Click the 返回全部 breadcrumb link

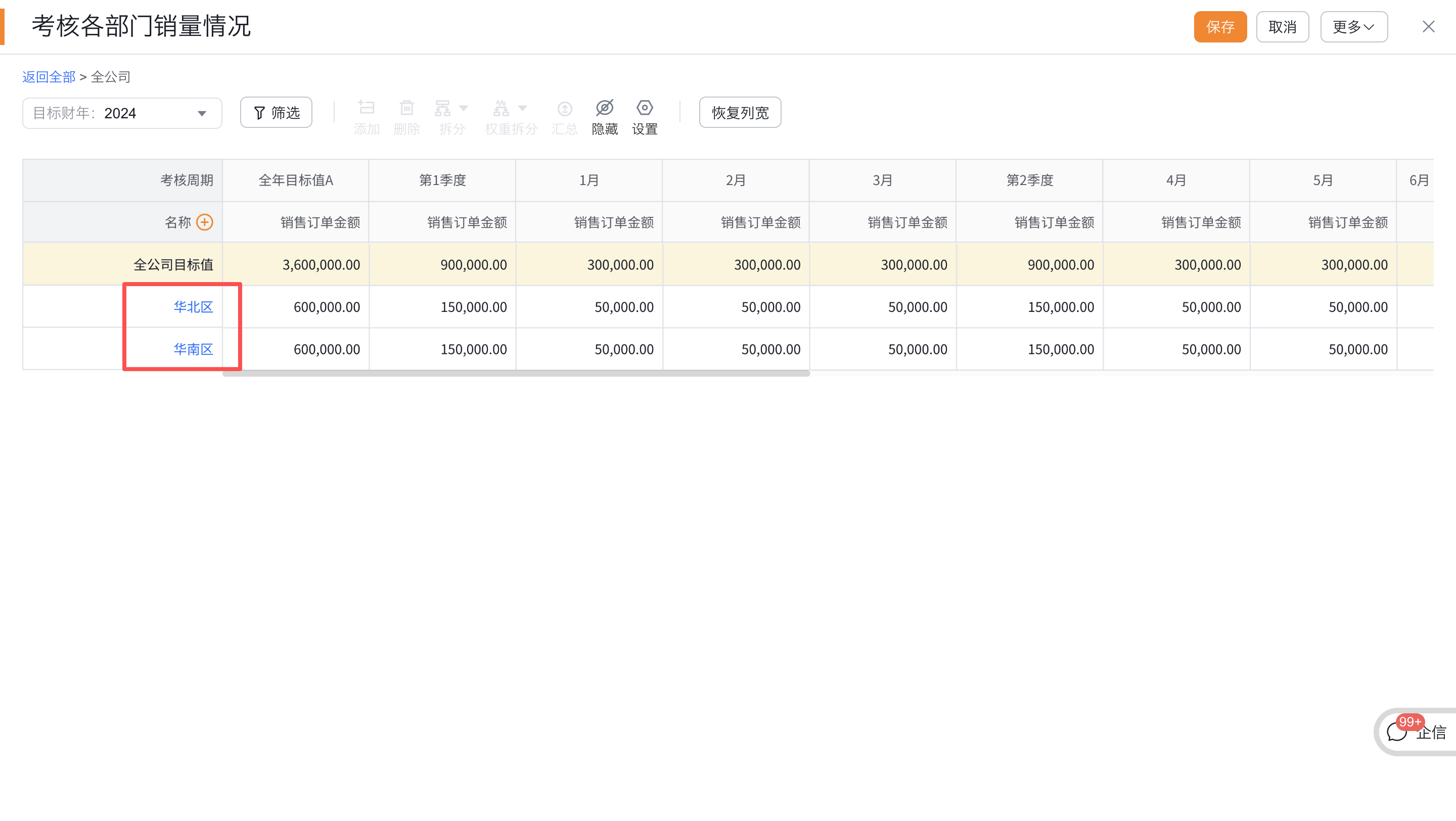(x=49, y=77)
